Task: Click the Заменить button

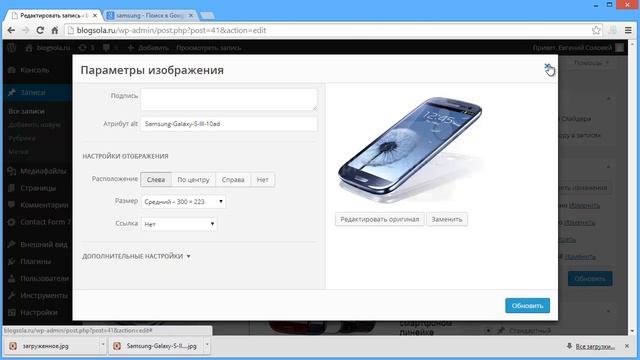Action: [x=447, y=219]
